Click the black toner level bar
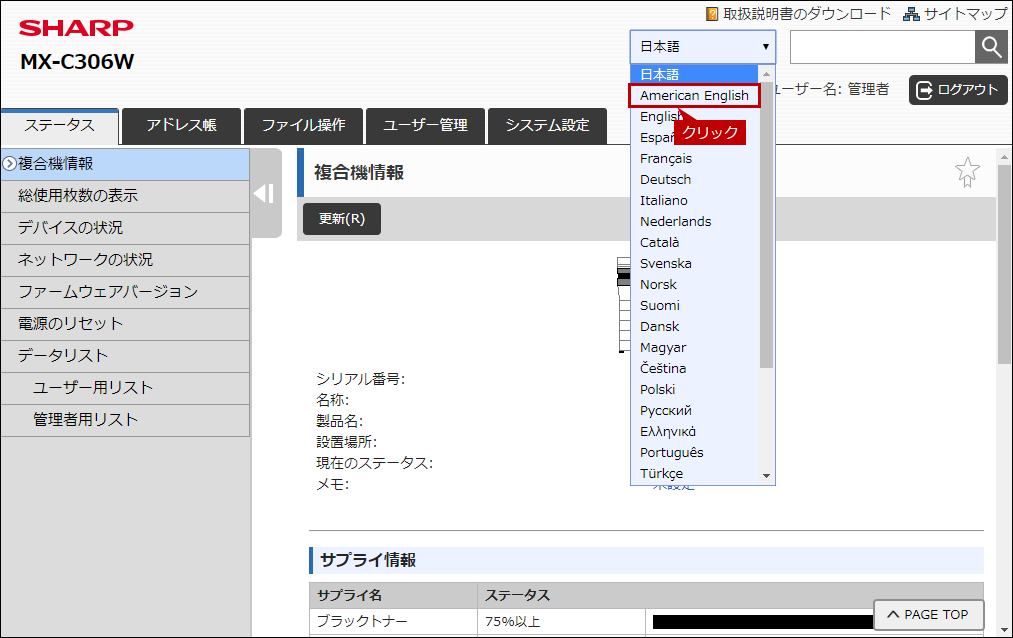The width and height of the screenshot is (1013, 638). (x=762, y=622)
